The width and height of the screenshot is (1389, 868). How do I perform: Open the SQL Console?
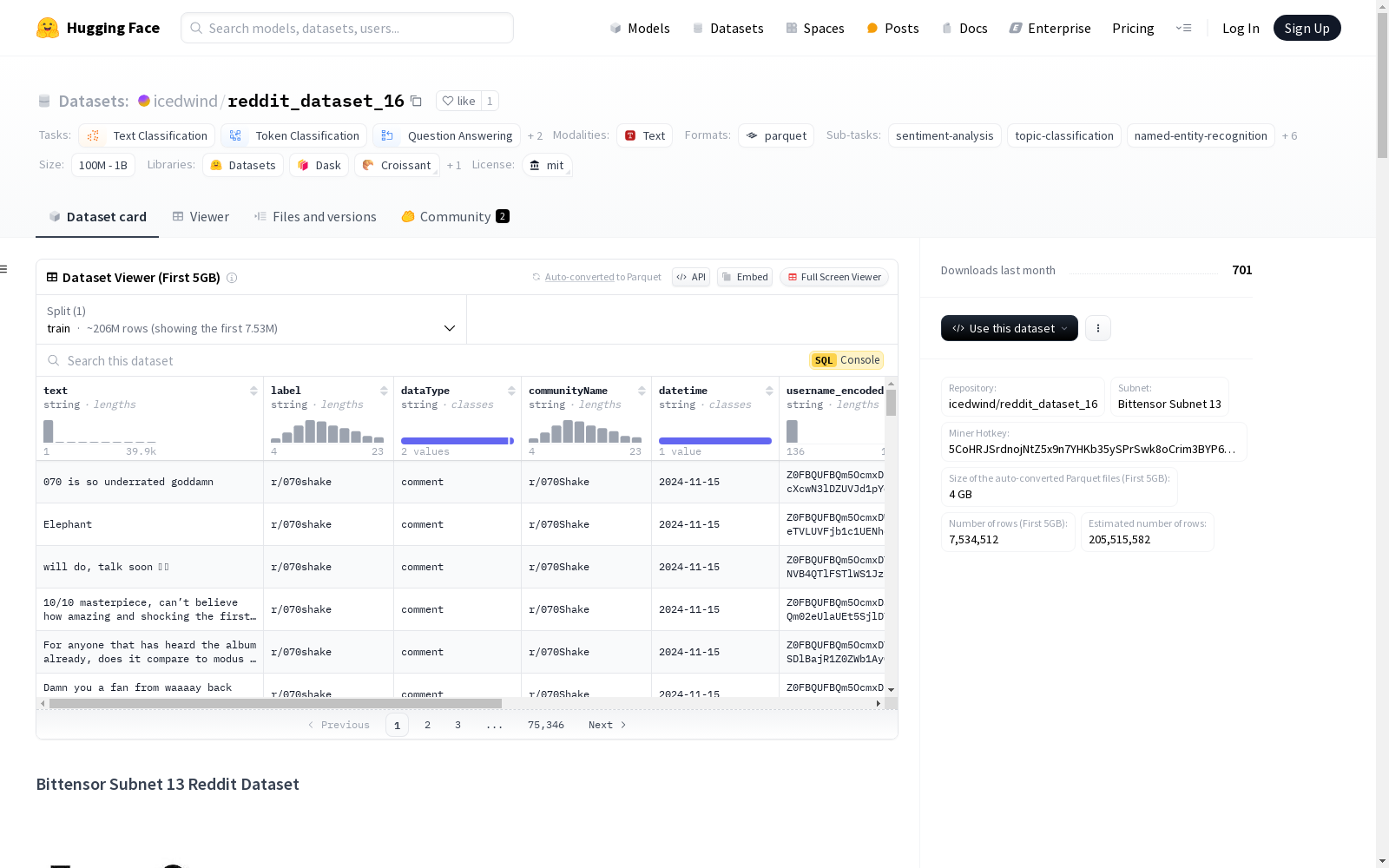(846, 360)
